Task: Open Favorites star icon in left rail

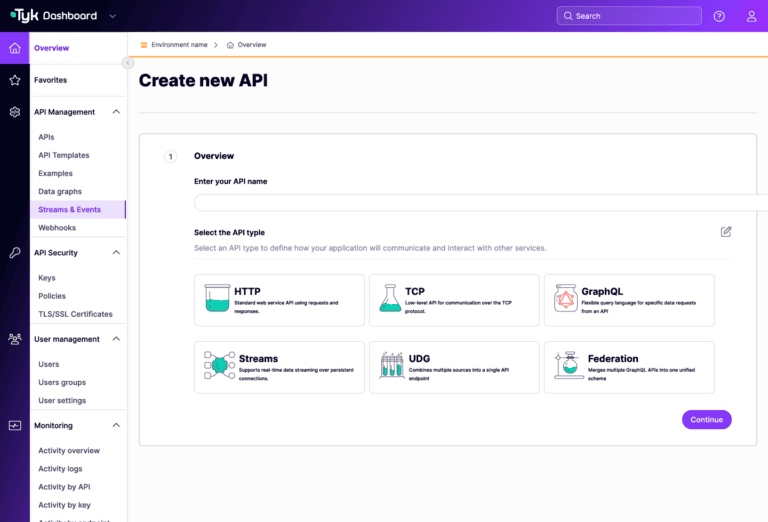Action: click(x=14, y=80)
